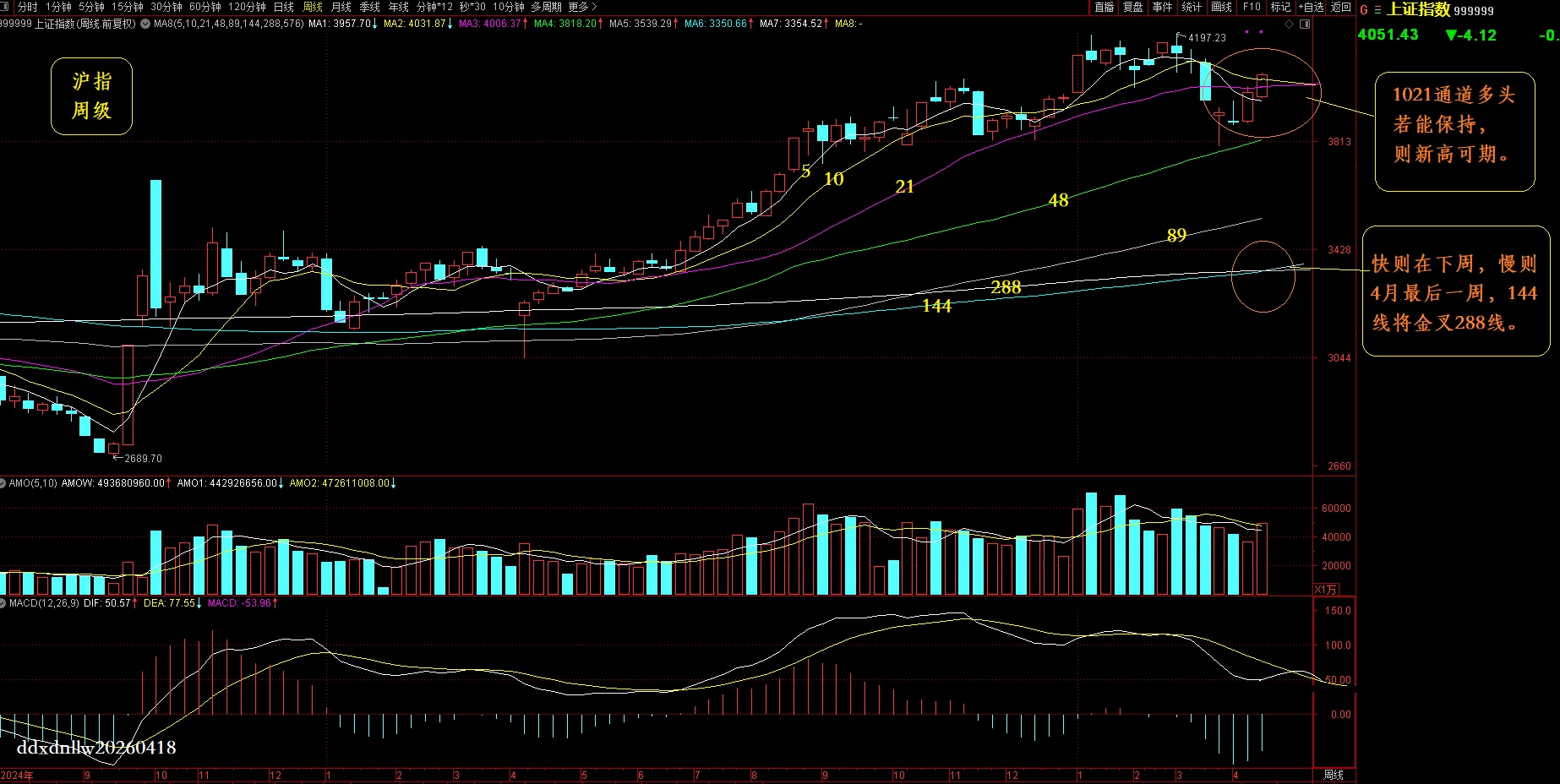
Task: Open the 画线 drawing tools
Action: (x=1221, y=7)
